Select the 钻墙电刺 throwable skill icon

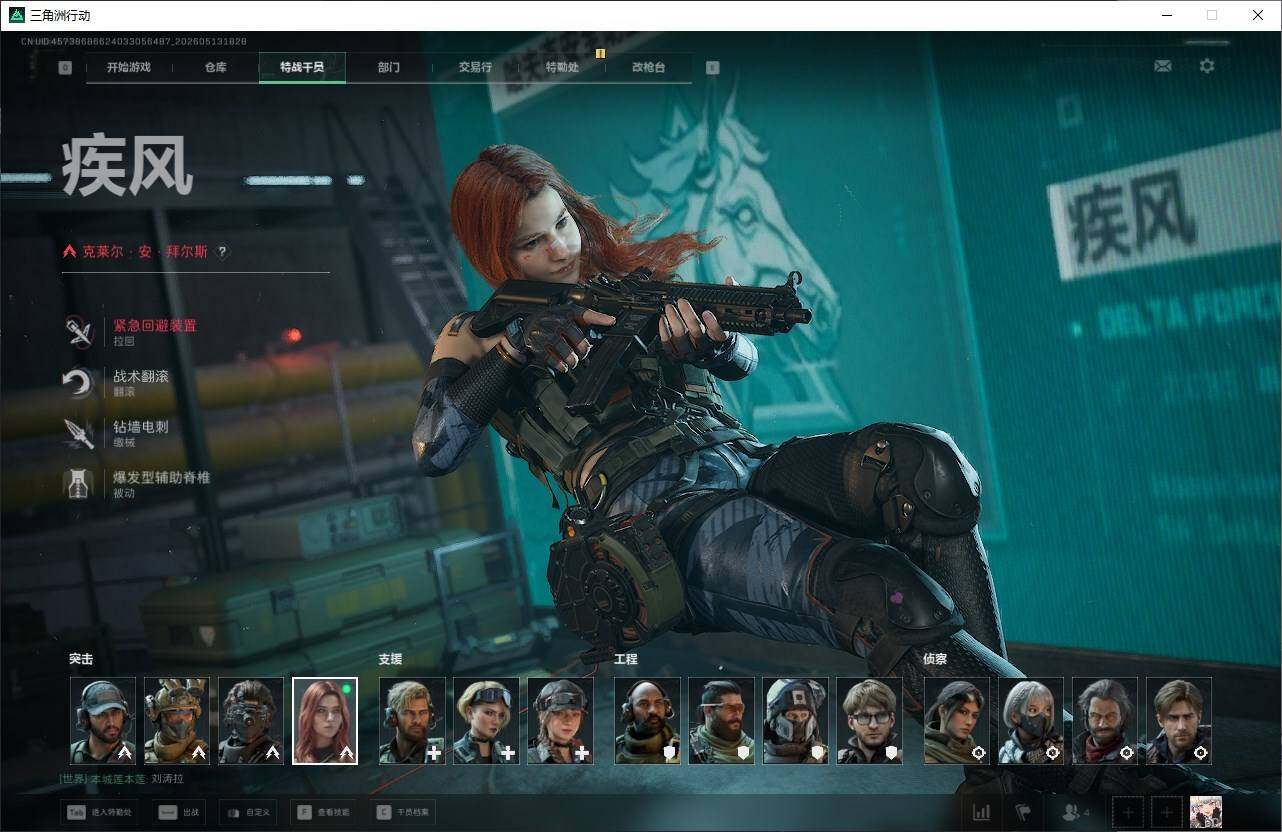click(79, 433)
